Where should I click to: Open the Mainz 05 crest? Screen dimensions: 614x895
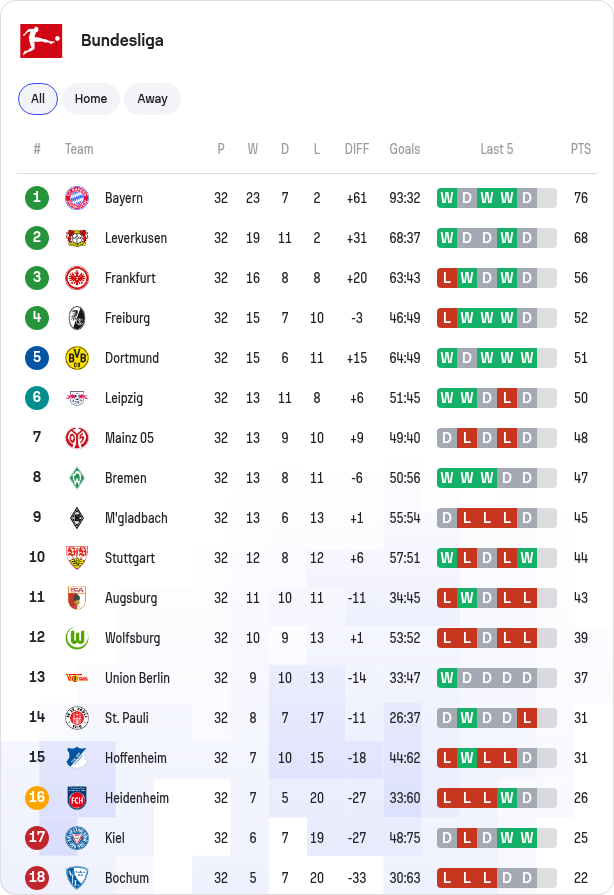coord(77,438)
